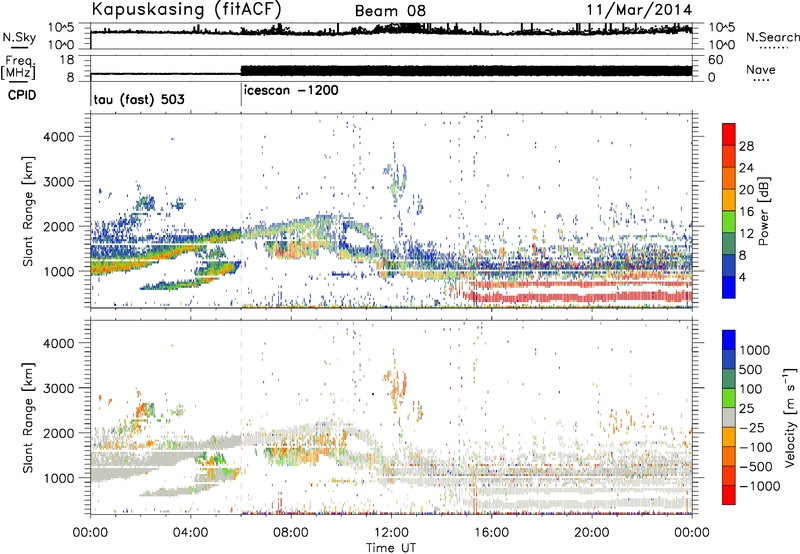
Task: Click the 'Power [dB]' colorbar label
Action: click(x=764, y=211)
